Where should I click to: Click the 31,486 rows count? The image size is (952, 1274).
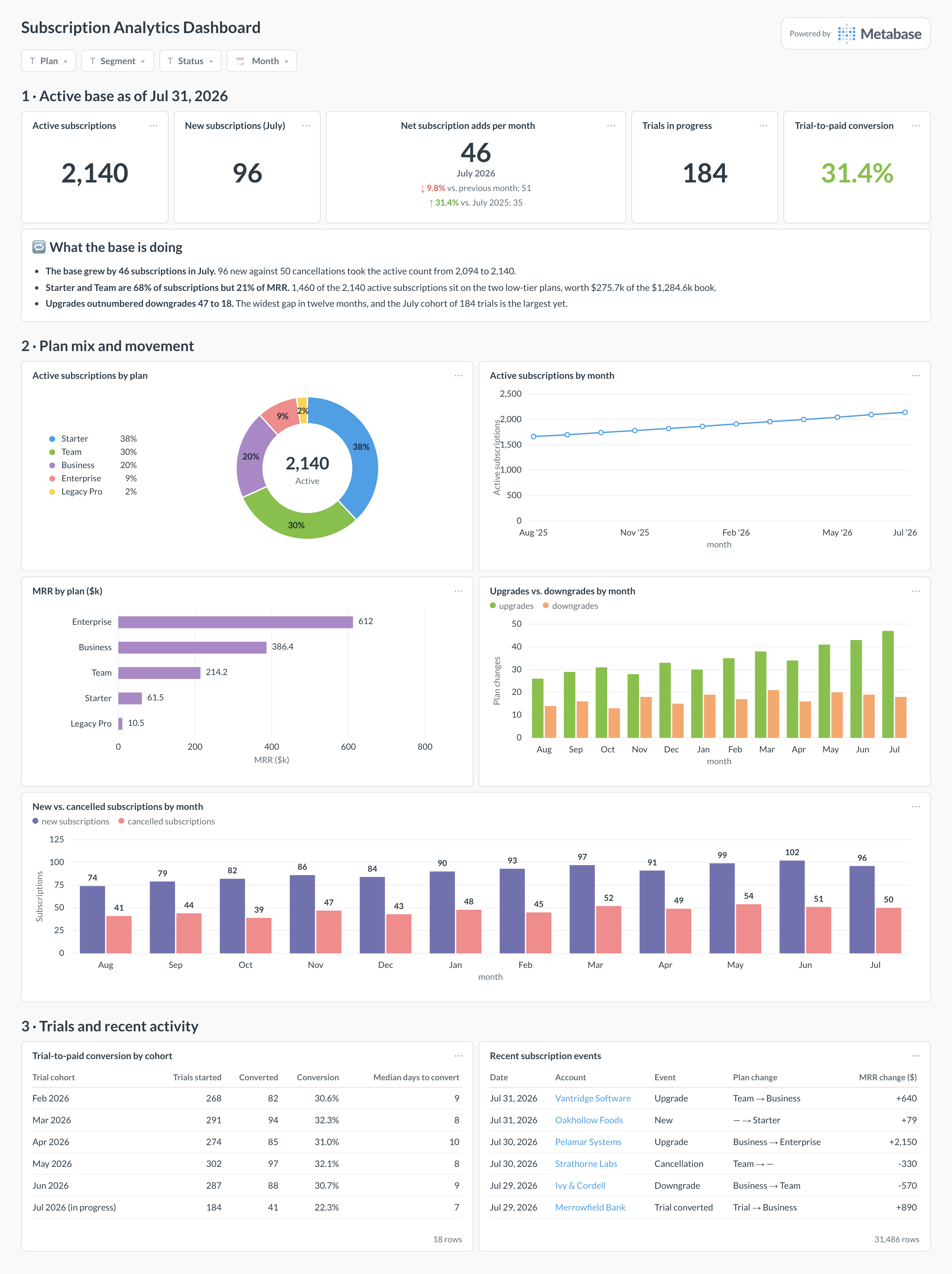tap(897, 1239)
